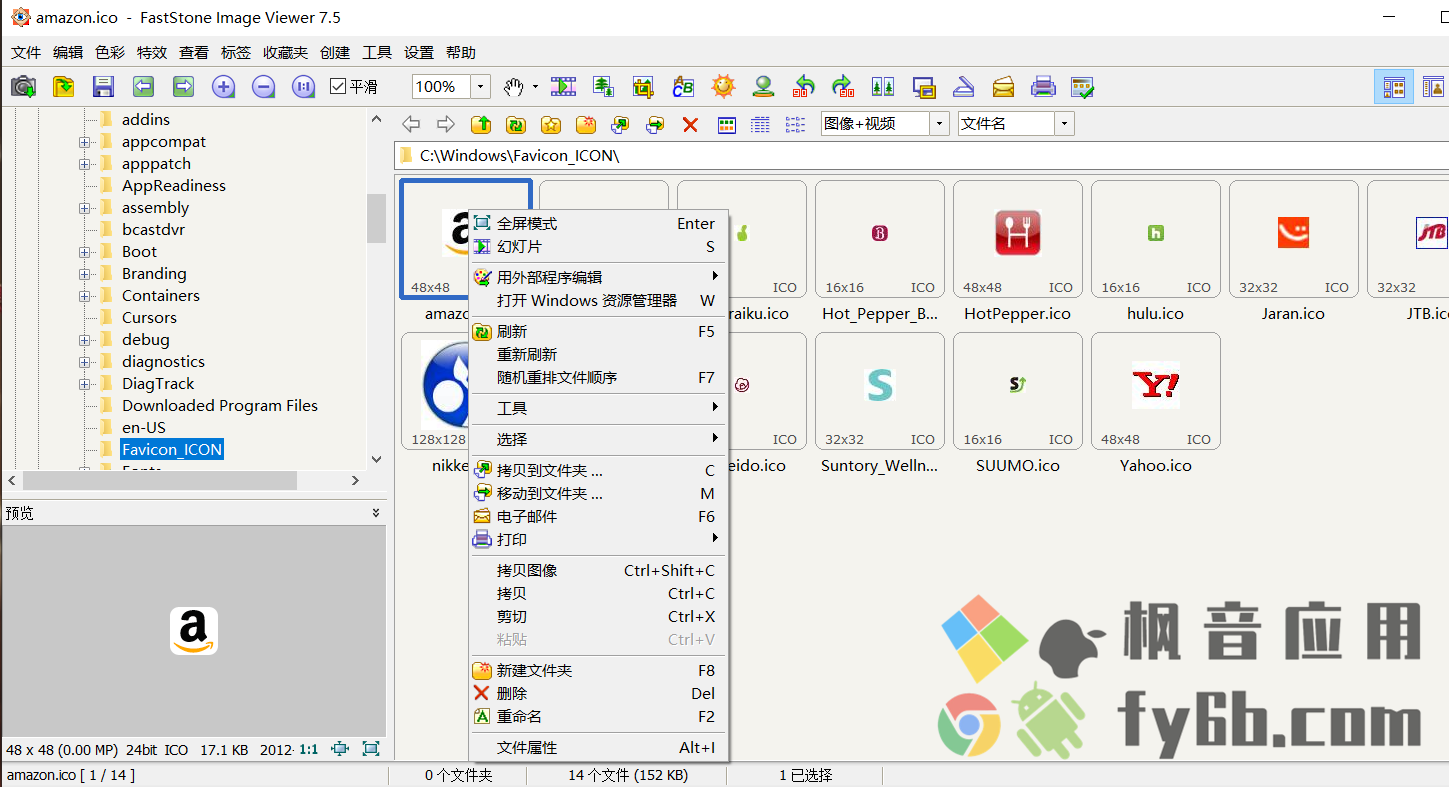Click the Actual Size 1:1 toolbar icon
The width and height of the screenshot is (1449, 787).
(303, 87)
